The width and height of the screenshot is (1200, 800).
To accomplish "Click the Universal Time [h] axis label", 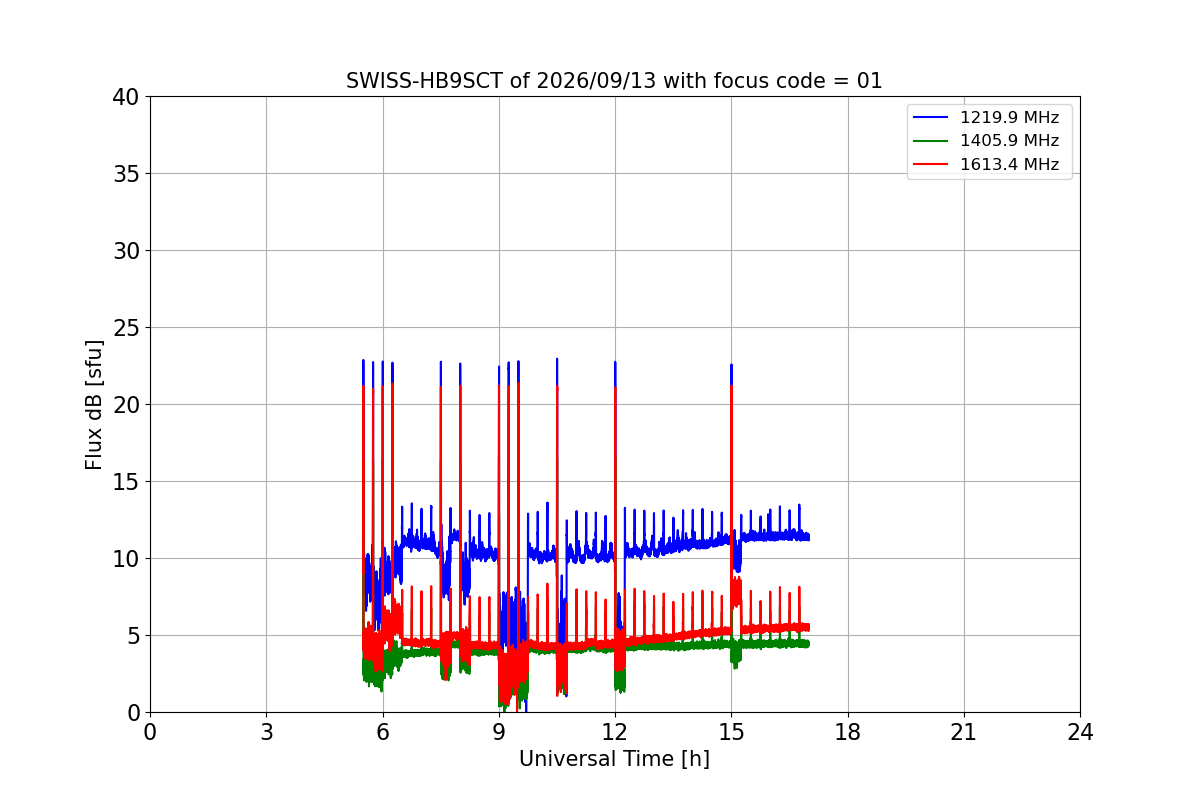I will point(614,759).
